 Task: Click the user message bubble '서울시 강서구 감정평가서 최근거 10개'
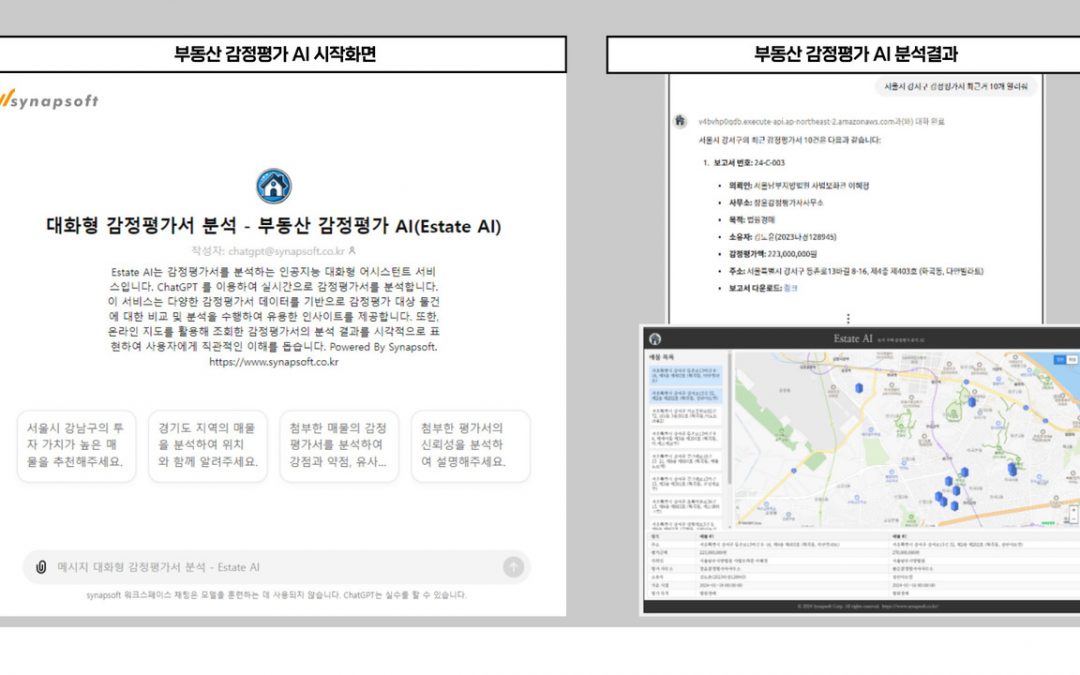coord(956,87)
